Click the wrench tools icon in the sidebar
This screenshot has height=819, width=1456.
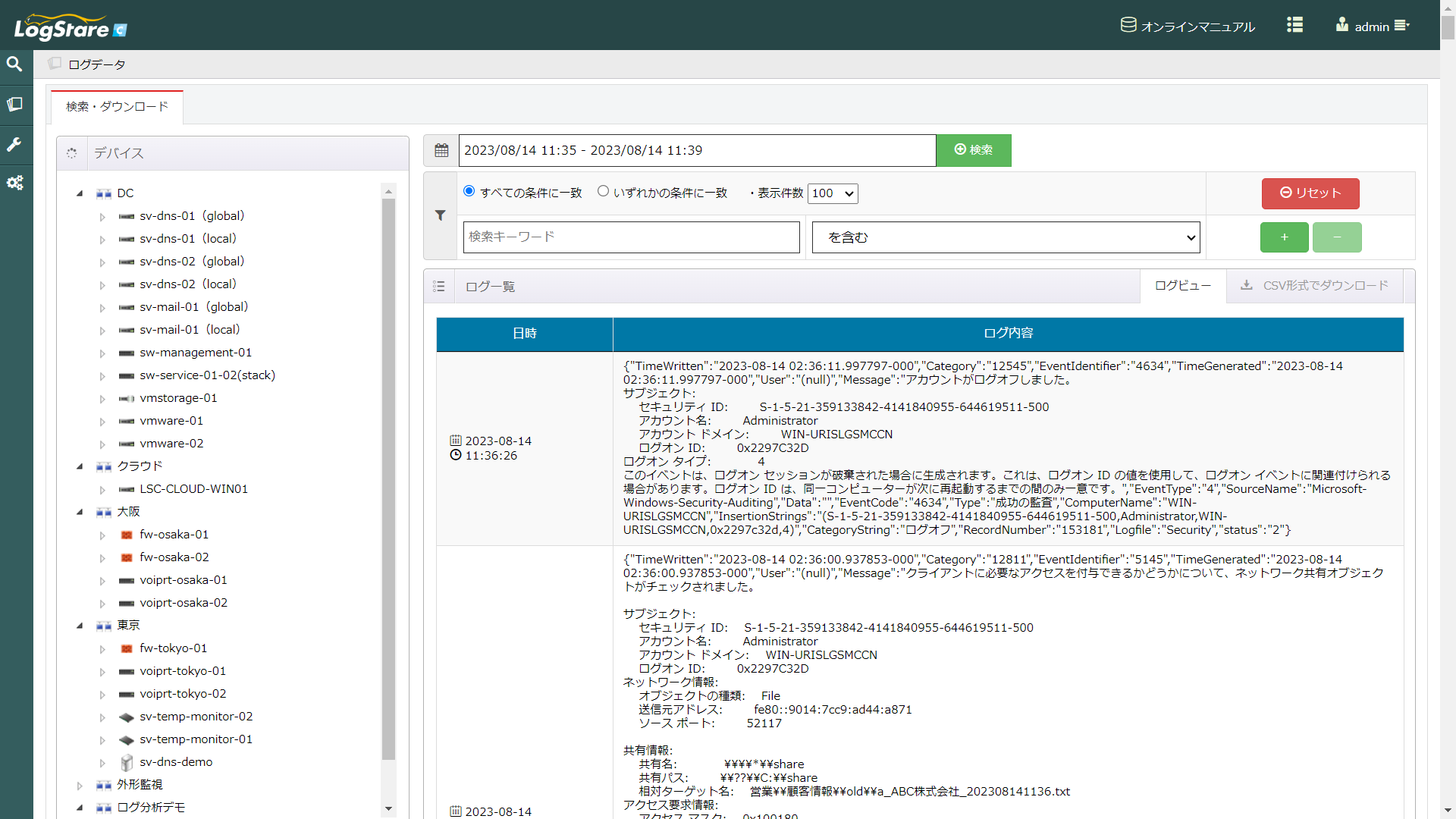(x=15, y=144)
